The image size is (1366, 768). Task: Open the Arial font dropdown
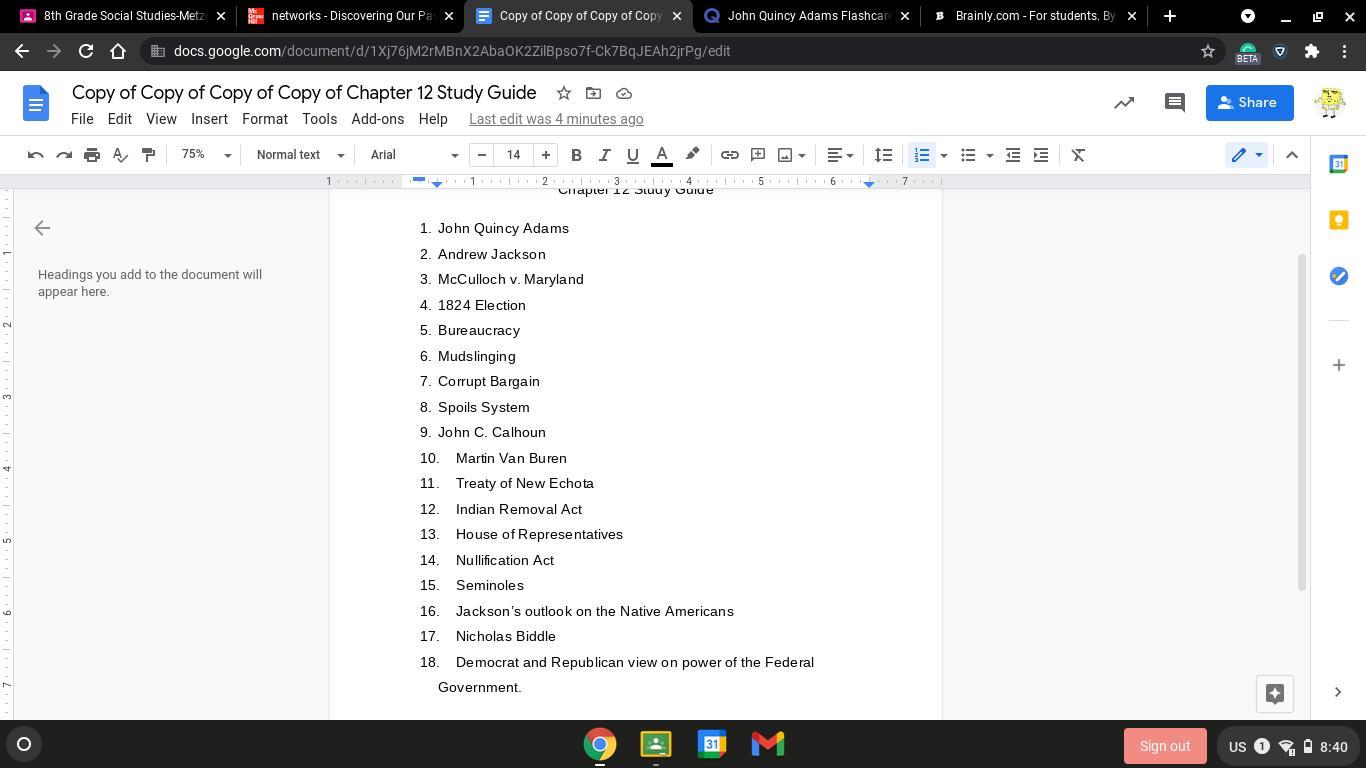pyautogui.click(x=414, y=155)
